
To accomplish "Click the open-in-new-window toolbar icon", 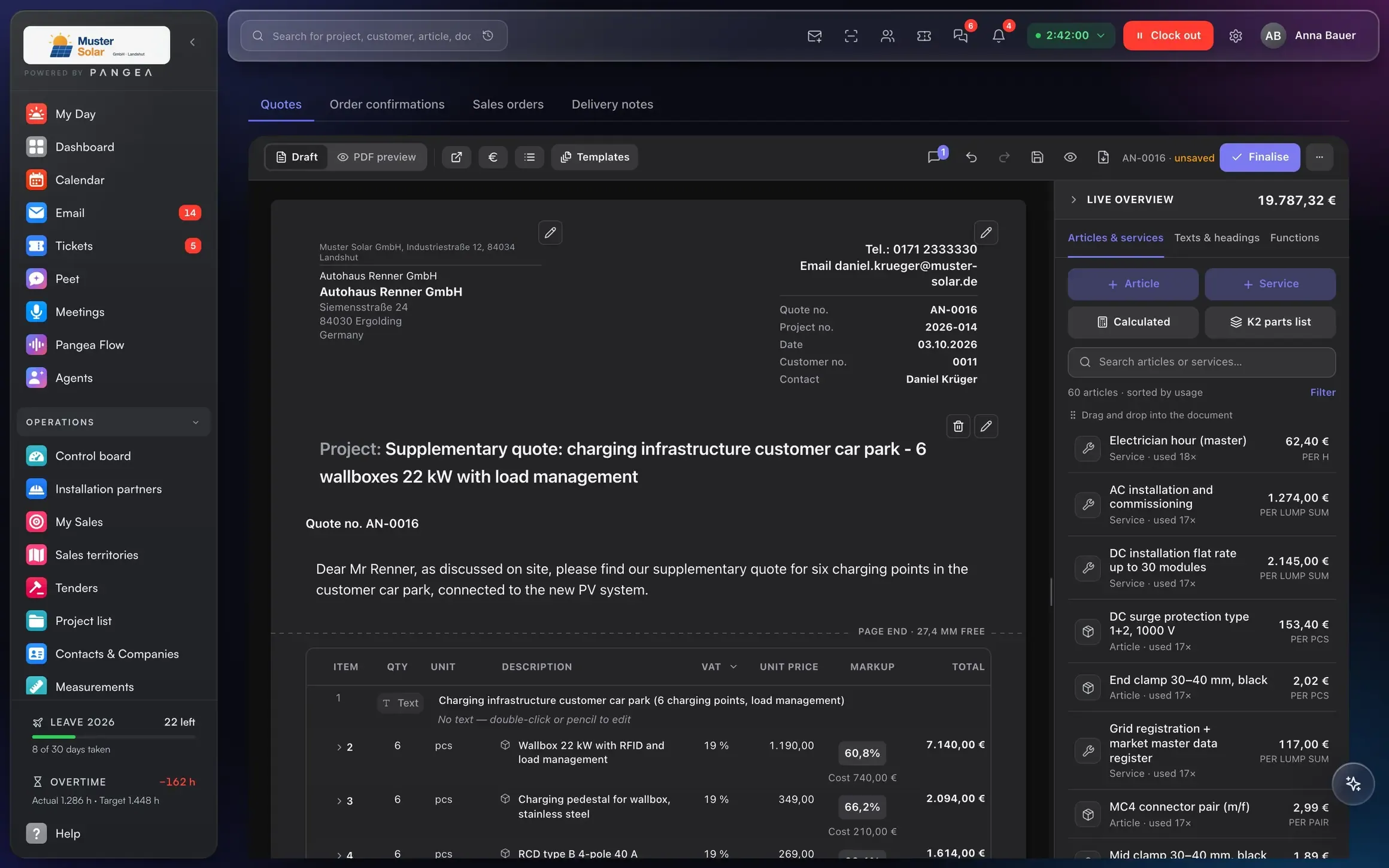I will (x=456, y=157).
